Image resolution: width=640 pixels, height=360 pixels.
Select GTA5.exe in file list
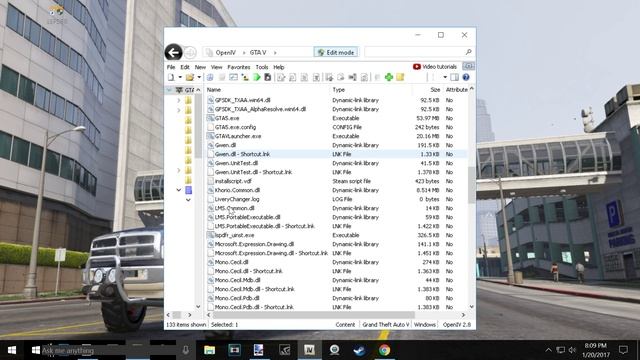coord(227,118)
